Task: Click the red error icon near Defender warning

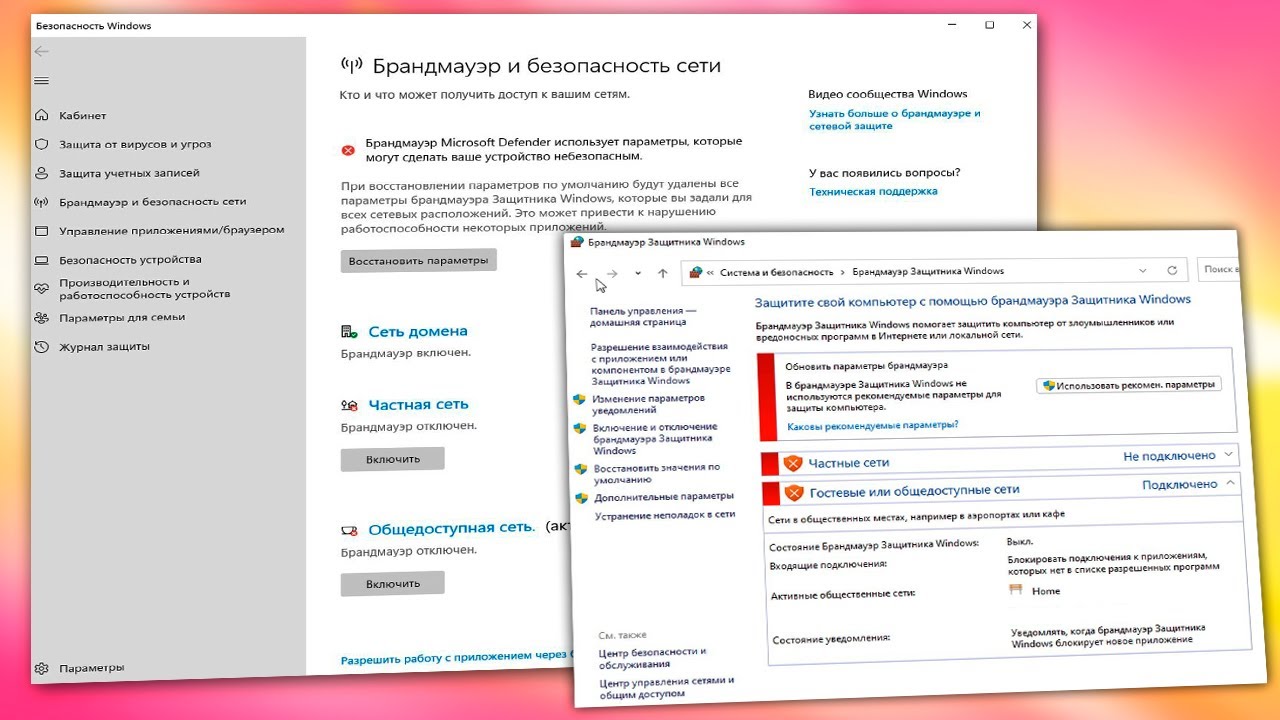Action: point(348,150)
